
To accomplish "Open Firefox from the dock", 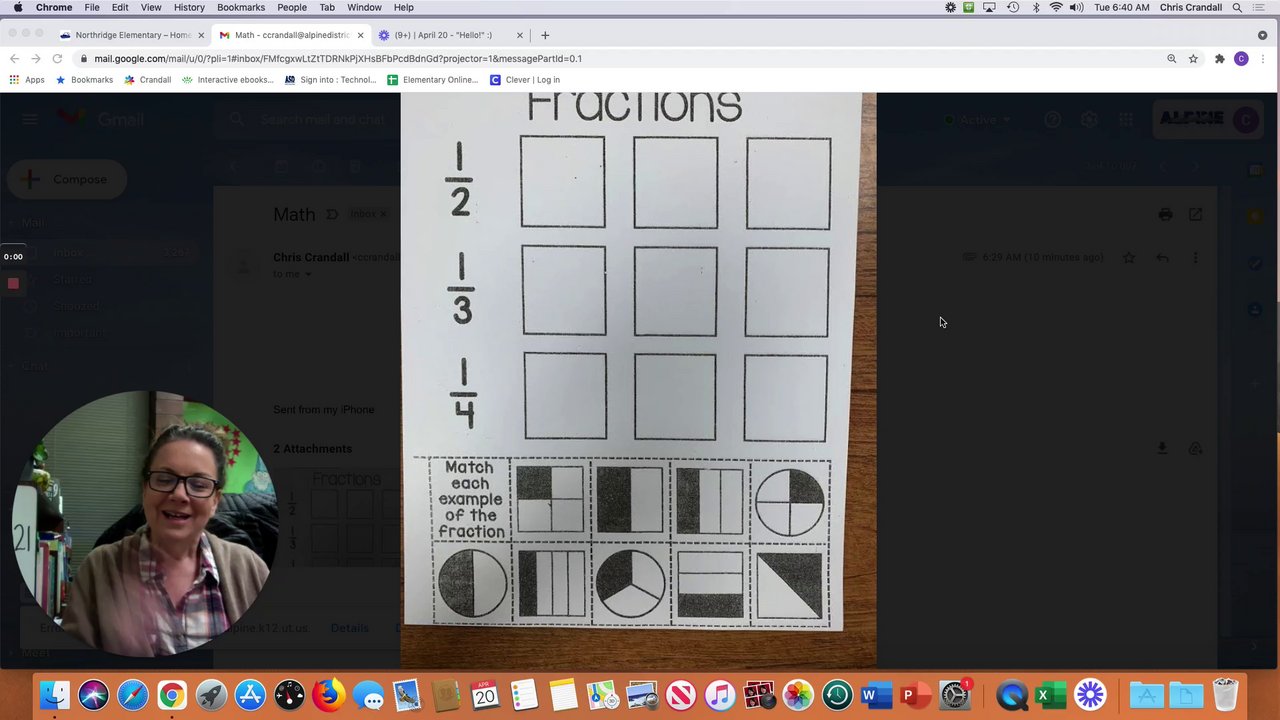I will point(329,695).
